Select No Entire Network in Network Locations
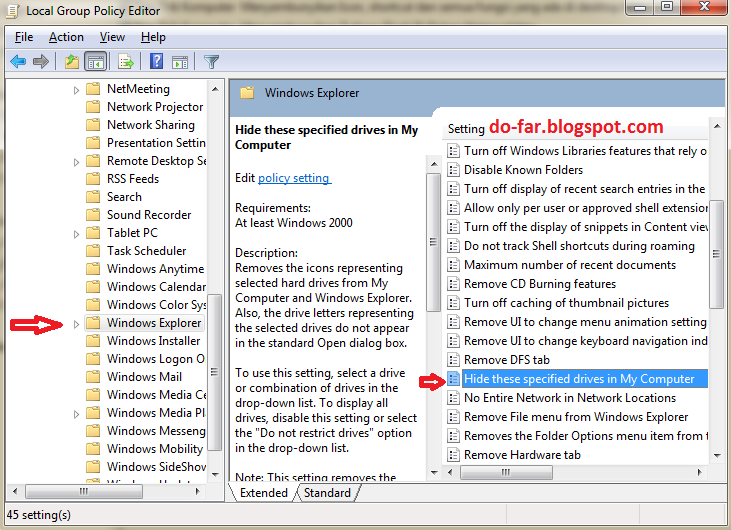Viewport: 731px width, 530px height. [570, 398]
